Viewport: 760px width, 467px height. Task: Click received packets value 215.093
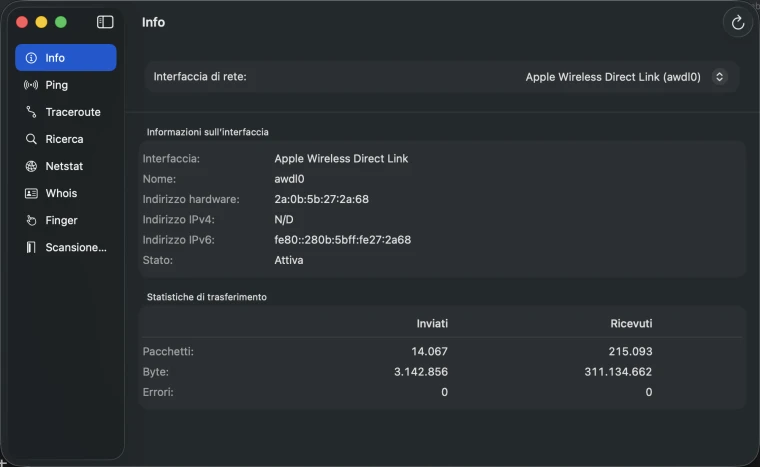click(x=630, y=351)
